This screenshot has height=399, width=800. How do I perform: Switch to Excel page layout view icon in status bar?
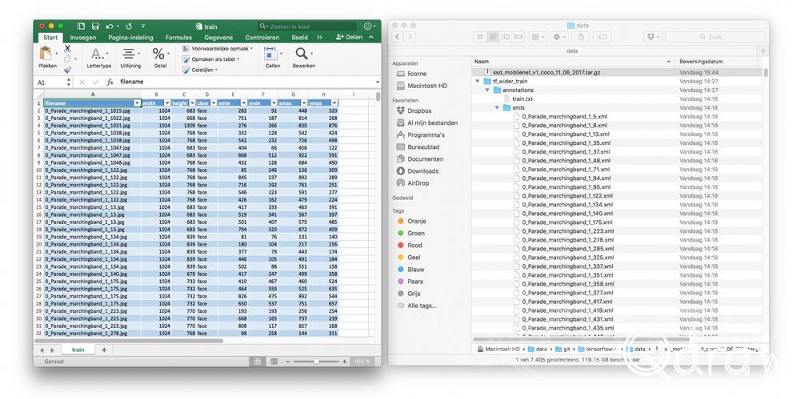(x=274, y=361)
